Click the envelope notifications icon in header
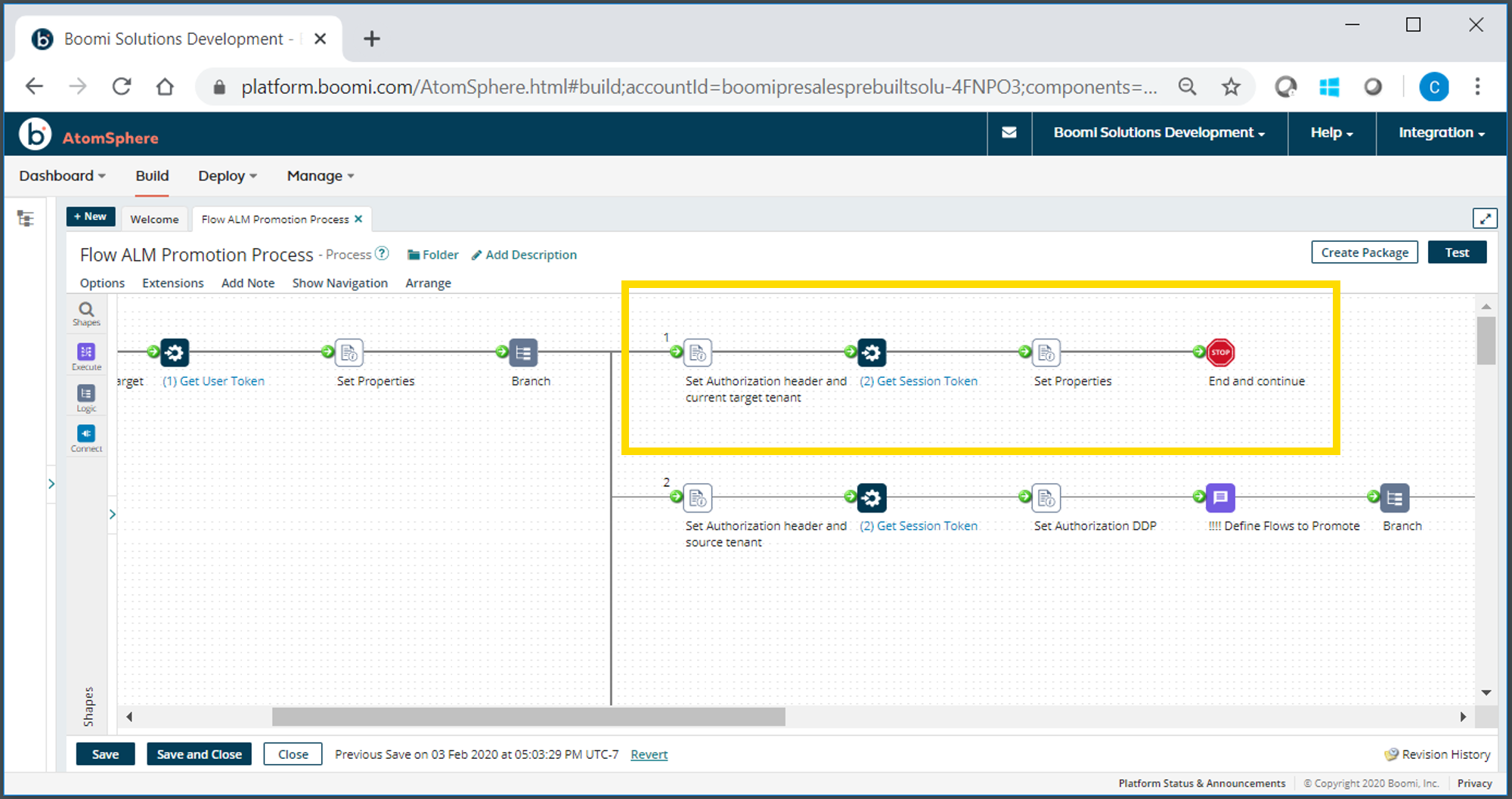The image size is (1512, 799). click(x=1009, y=132)
